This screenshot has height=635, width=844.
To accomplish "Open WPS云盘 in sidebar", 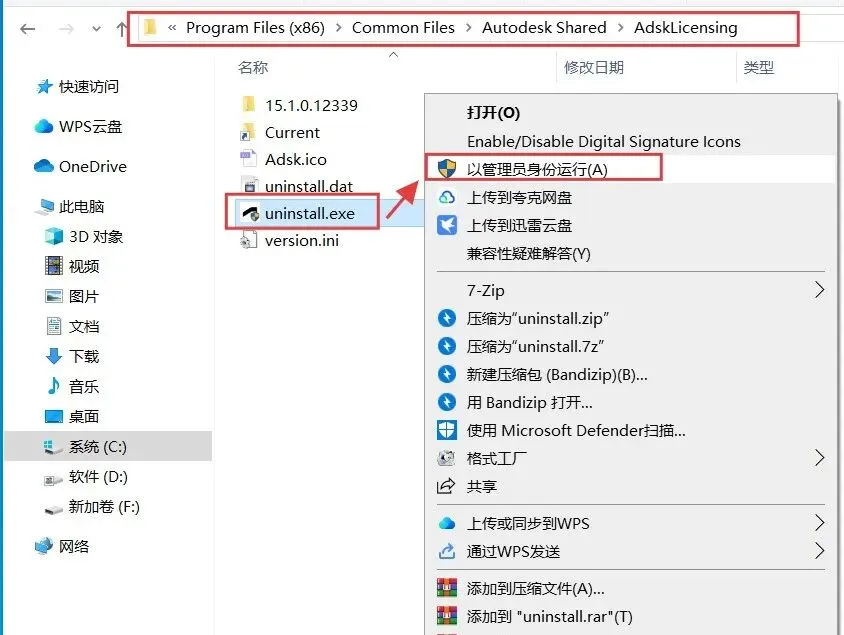I will point(90,126).
